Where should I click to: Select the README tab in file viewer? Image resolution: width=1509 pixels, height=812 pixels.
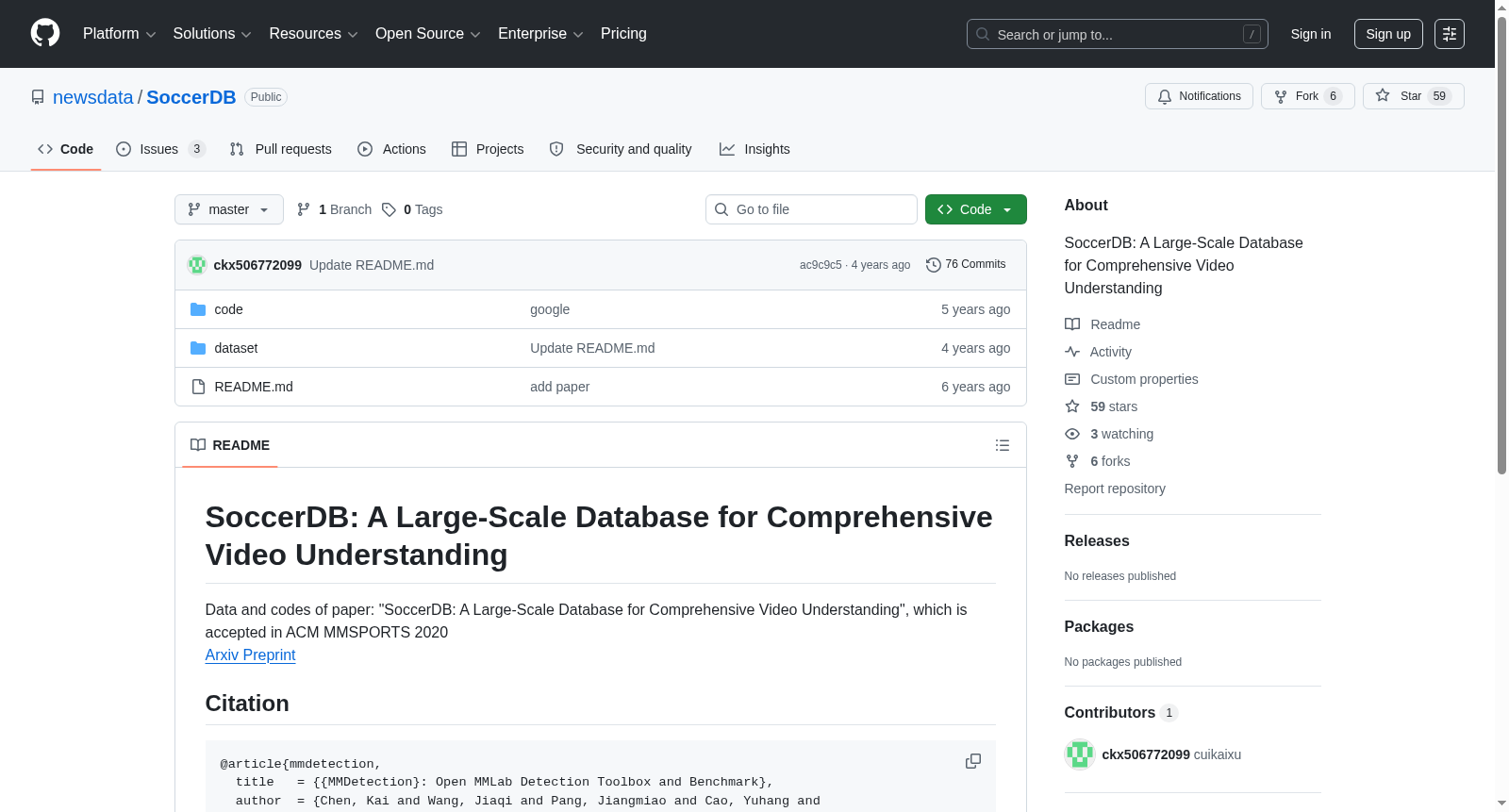click(x=230, y=445)
